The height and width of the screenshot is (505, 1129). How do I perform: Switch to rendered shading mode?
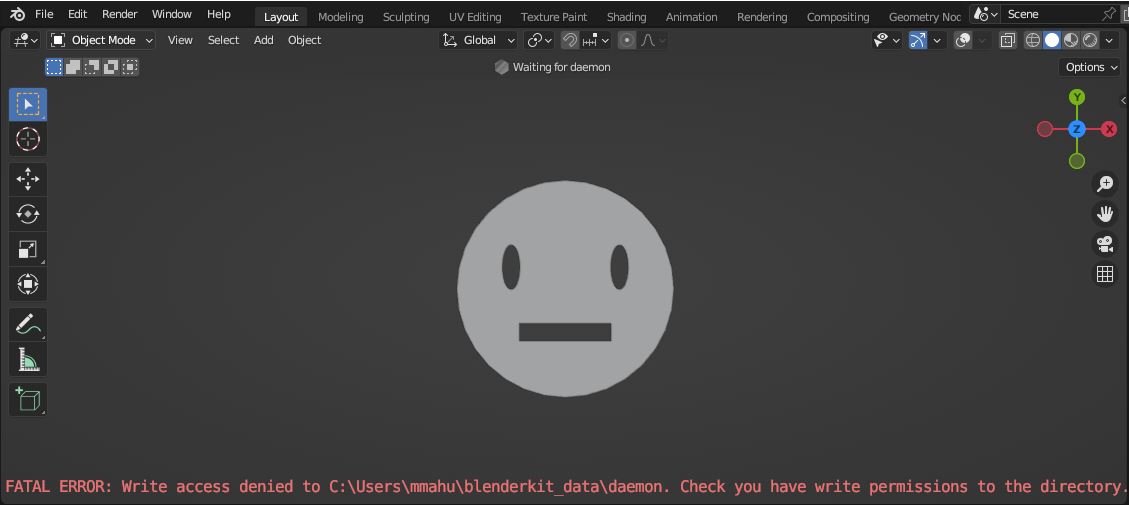[x=1090, y=40]
